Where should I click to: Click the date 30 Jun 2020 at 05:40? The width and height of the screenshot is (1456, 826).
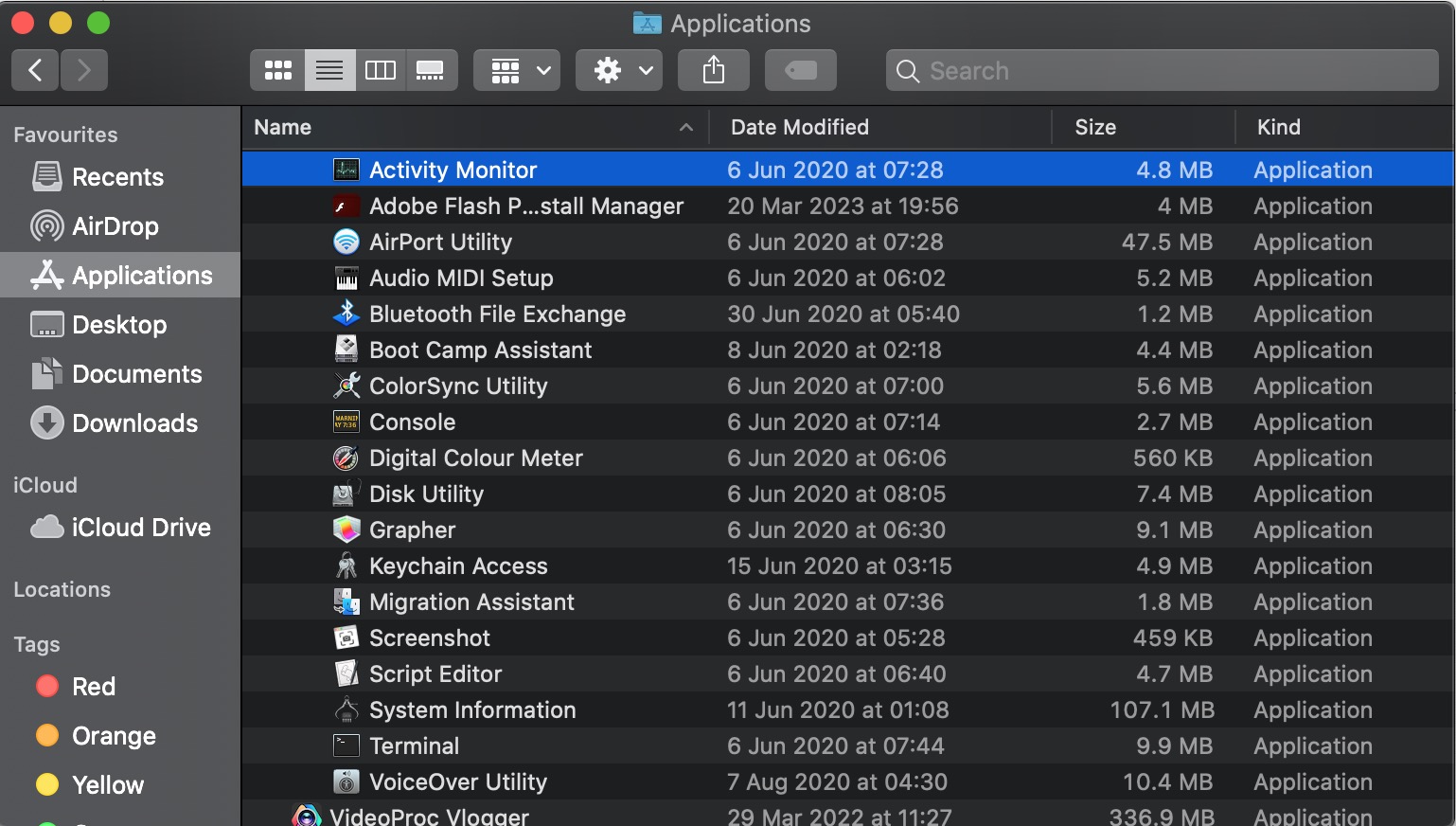(843, 314)
